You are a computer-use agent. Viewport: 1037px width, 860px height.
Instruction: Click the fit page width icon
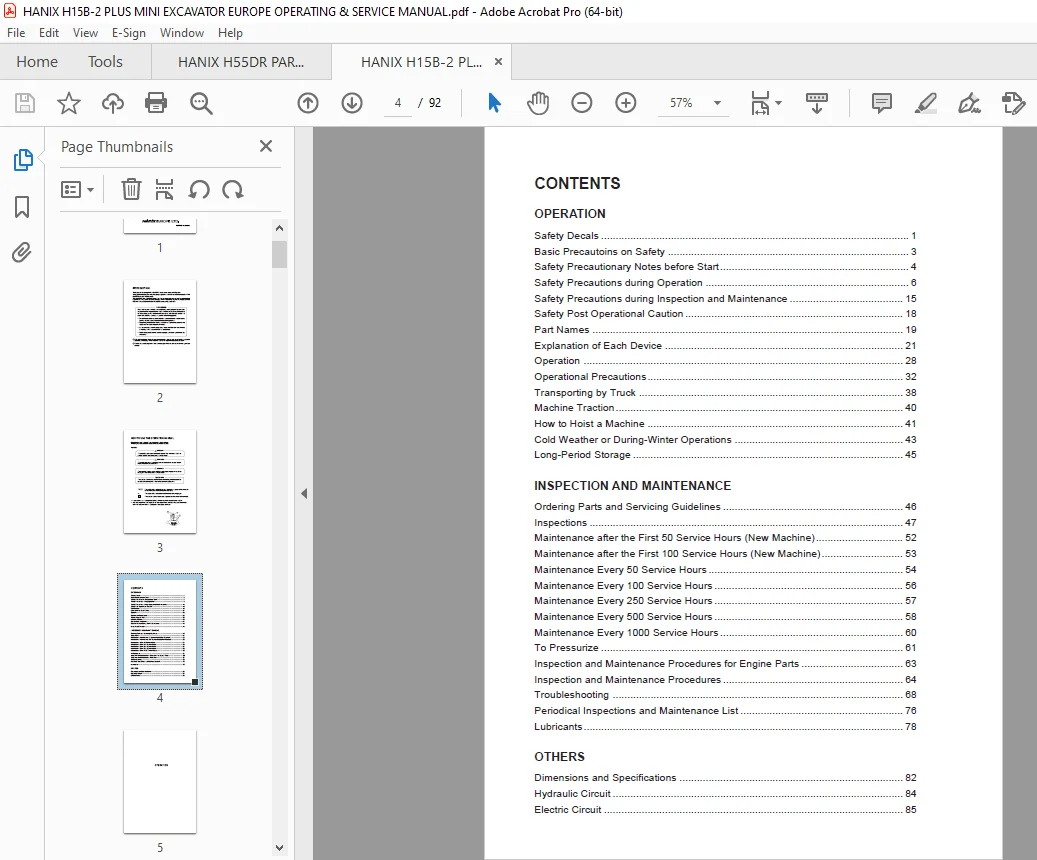(761, 103)
